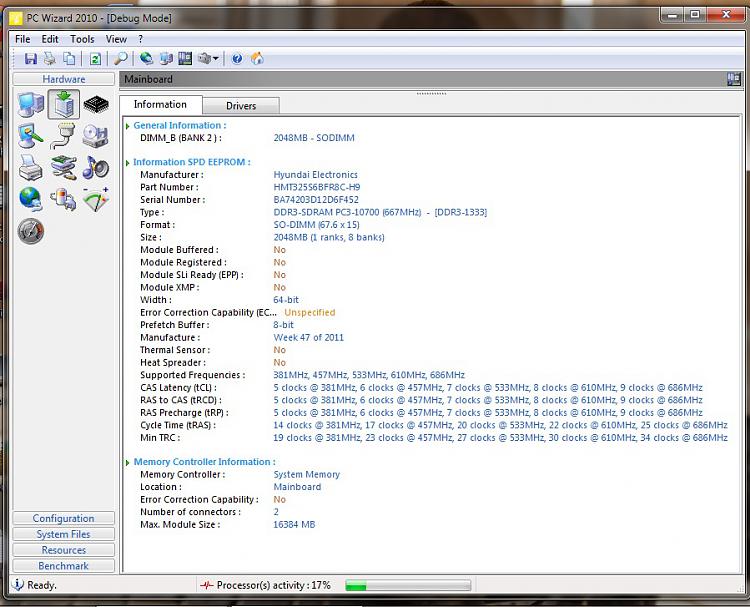Select the System Summary computer icon
The height and width of the screenshot is (607, 750).
click(31, 104)
